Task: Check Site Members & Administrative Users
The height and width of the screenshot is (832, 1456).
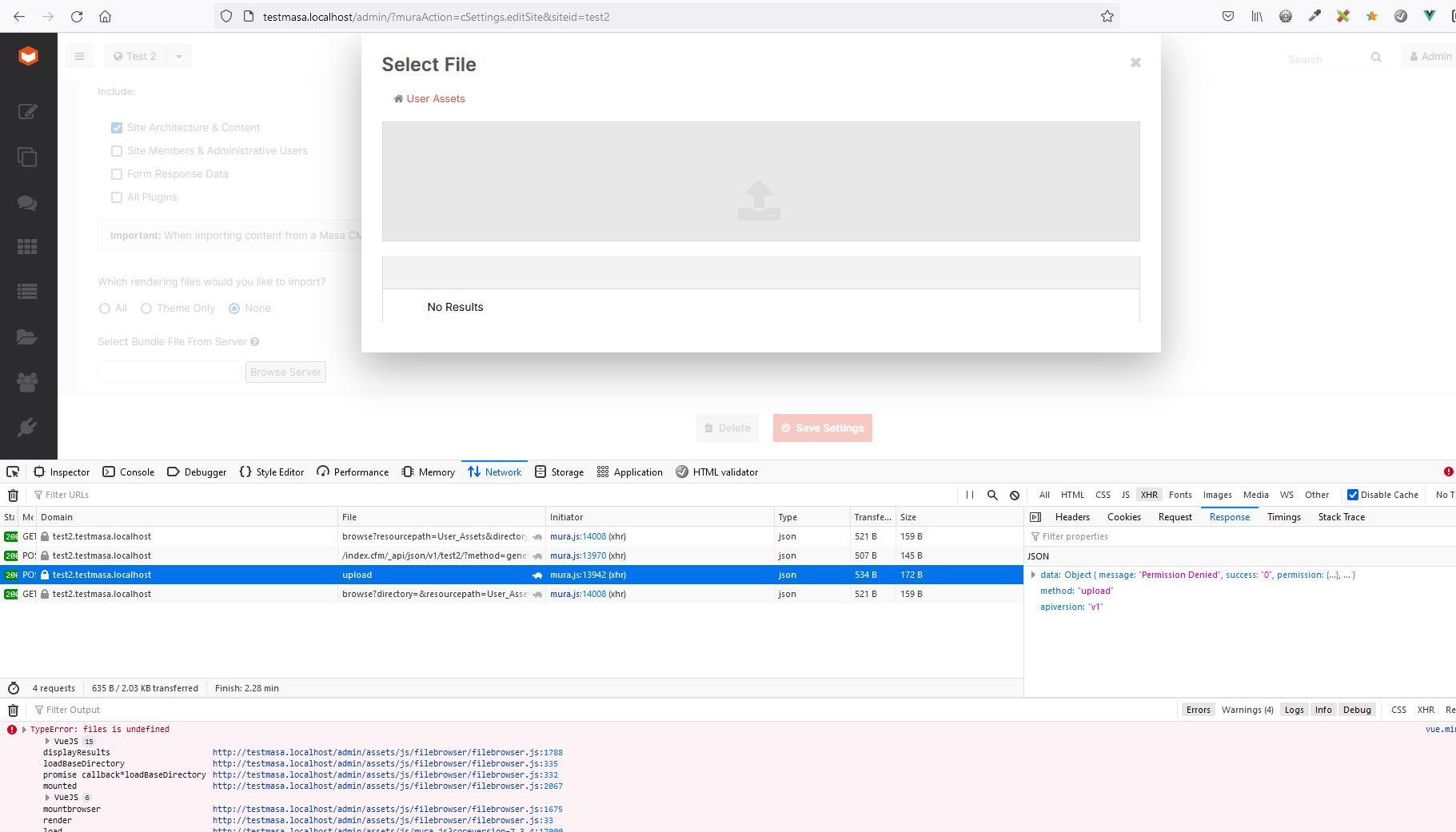Action: [x=117, y=151]
